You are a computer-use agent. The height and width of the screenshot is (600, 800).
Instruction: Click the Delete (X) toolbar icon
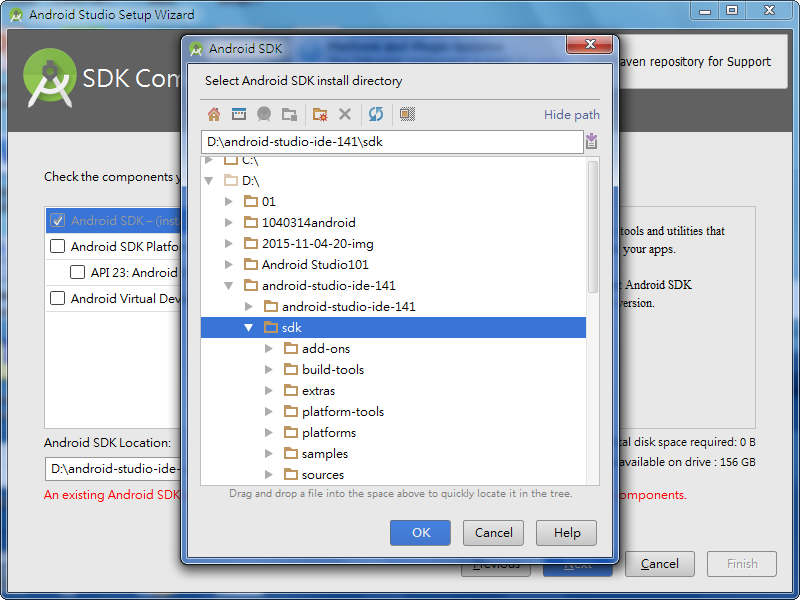coord(345,114)
